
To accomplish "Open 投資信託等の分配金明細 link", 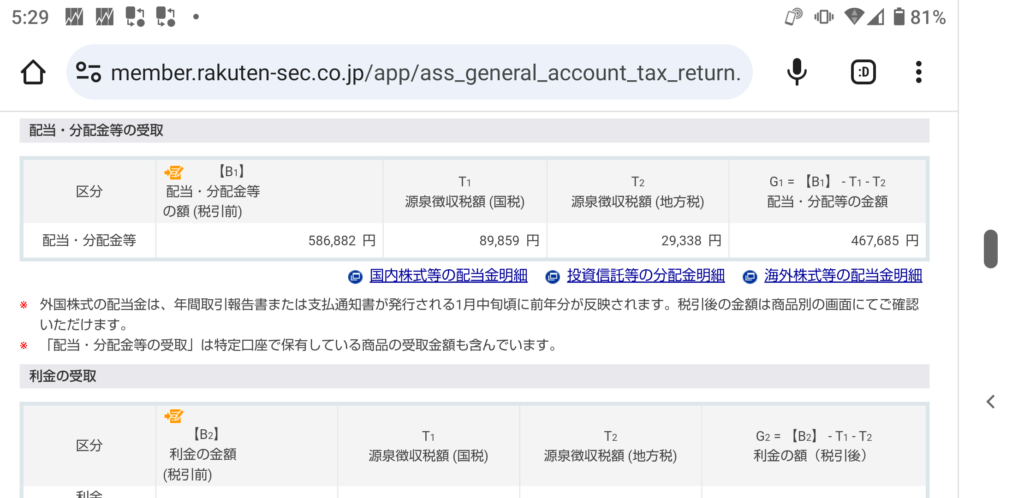I will (x=645, y=276).
